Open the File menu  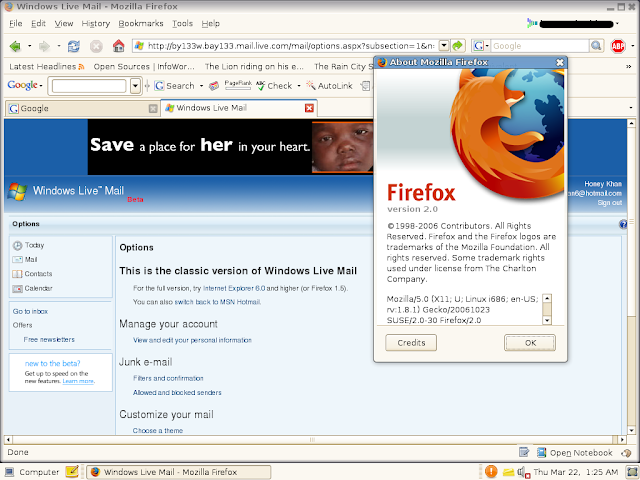(16, 24)
